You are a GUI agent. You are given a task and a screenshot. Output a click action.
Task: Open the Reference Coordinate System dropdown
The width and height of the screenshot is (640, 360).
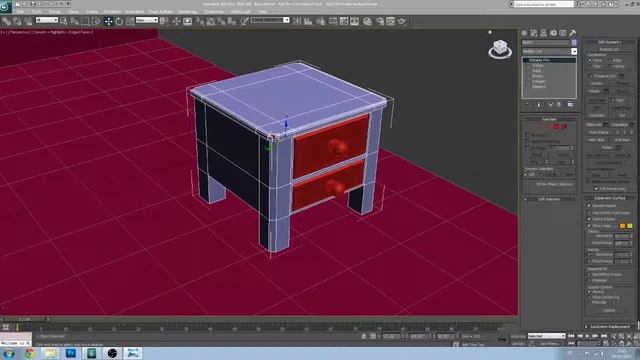pos(147,20)
